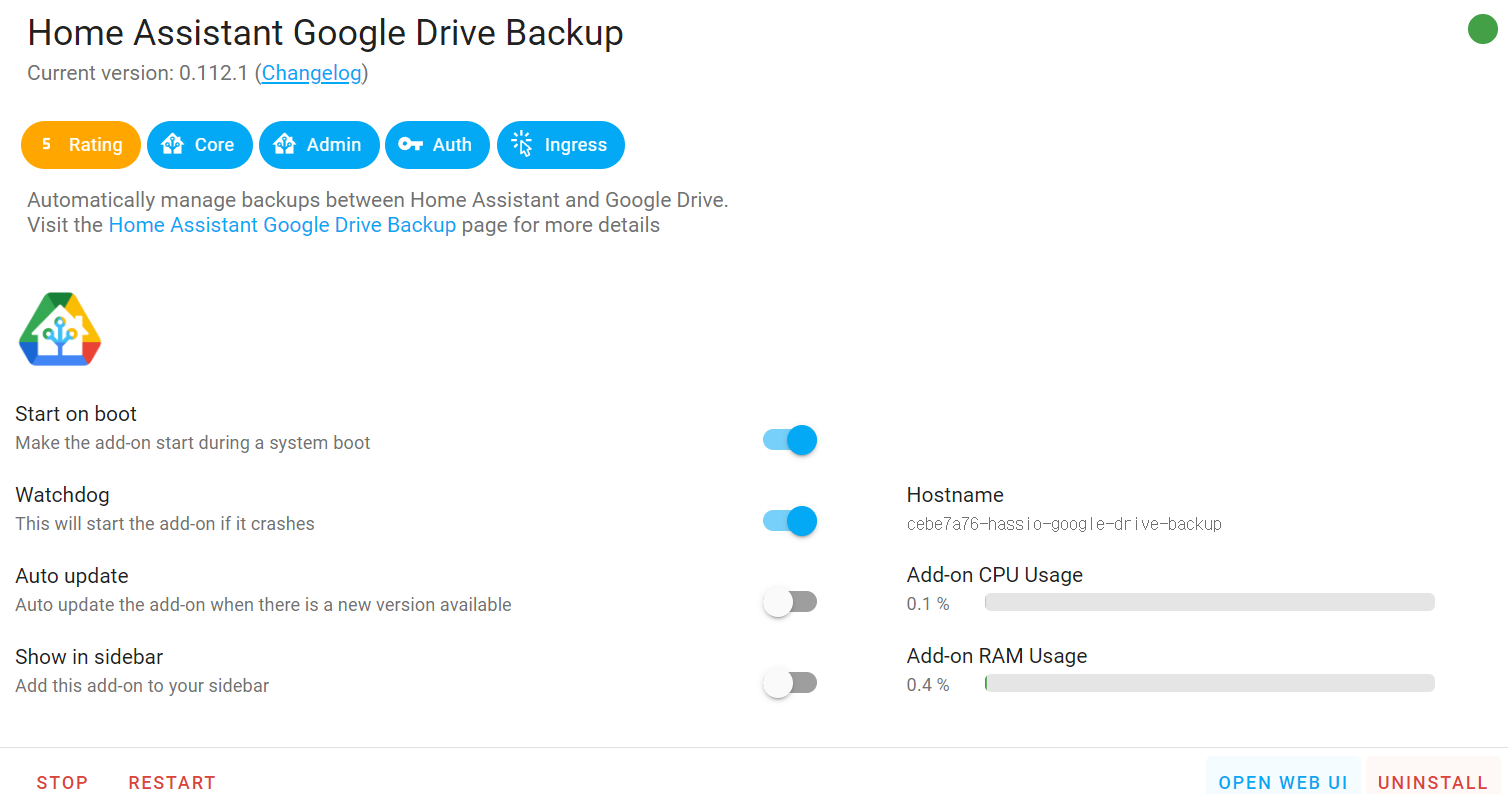
Task: Click 'Add this add-on to your sidebar' text
Action: tap(142, 686)
